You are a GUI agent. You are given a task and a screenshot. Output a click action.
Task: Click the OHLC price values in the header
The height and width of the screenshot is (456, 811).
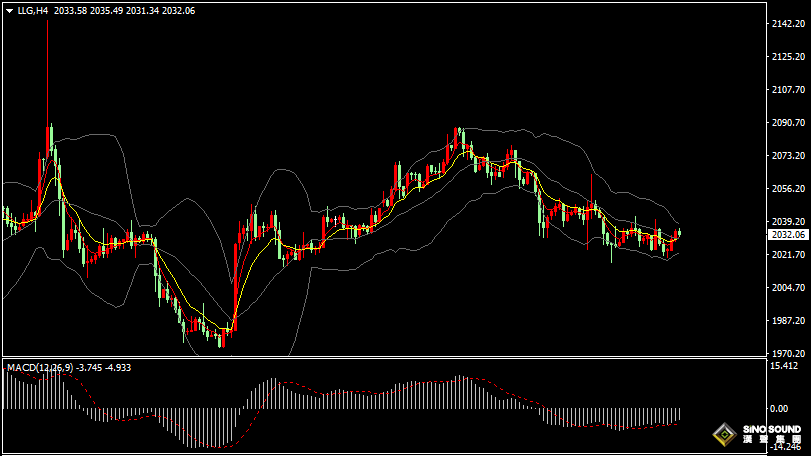[x=125, y=10]
